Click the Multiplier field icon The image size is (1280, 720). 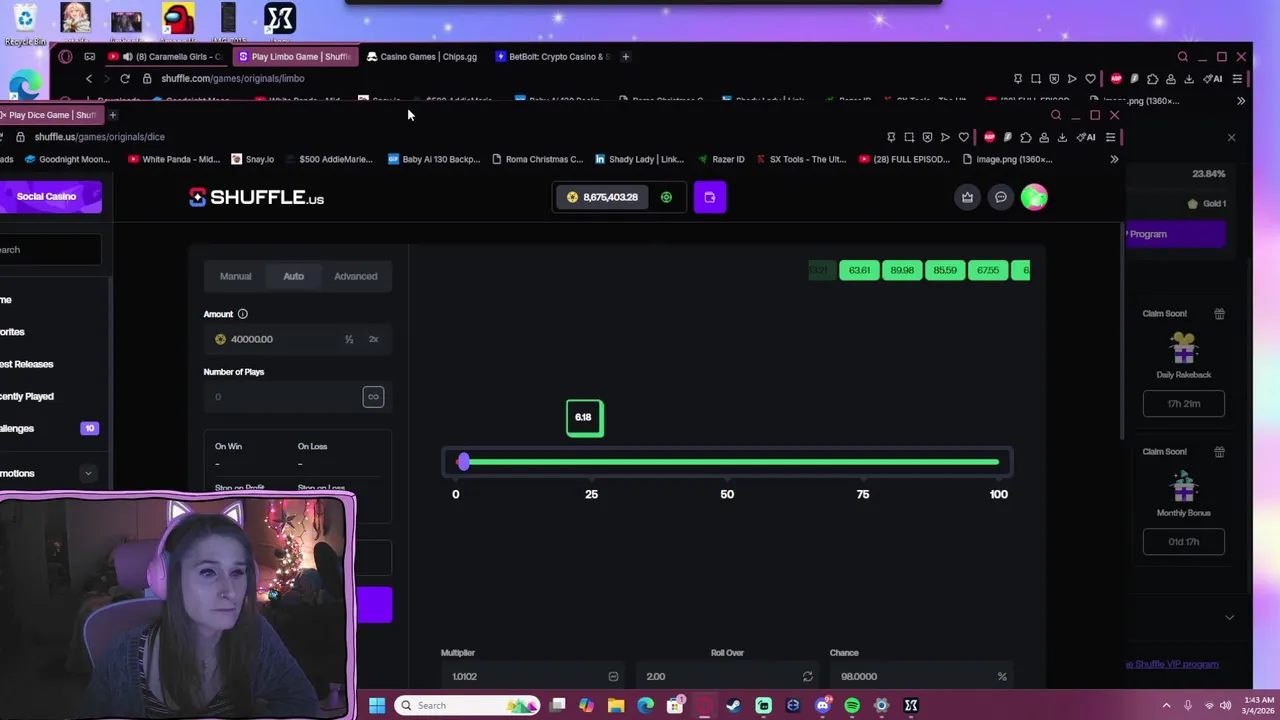(613, 677)
